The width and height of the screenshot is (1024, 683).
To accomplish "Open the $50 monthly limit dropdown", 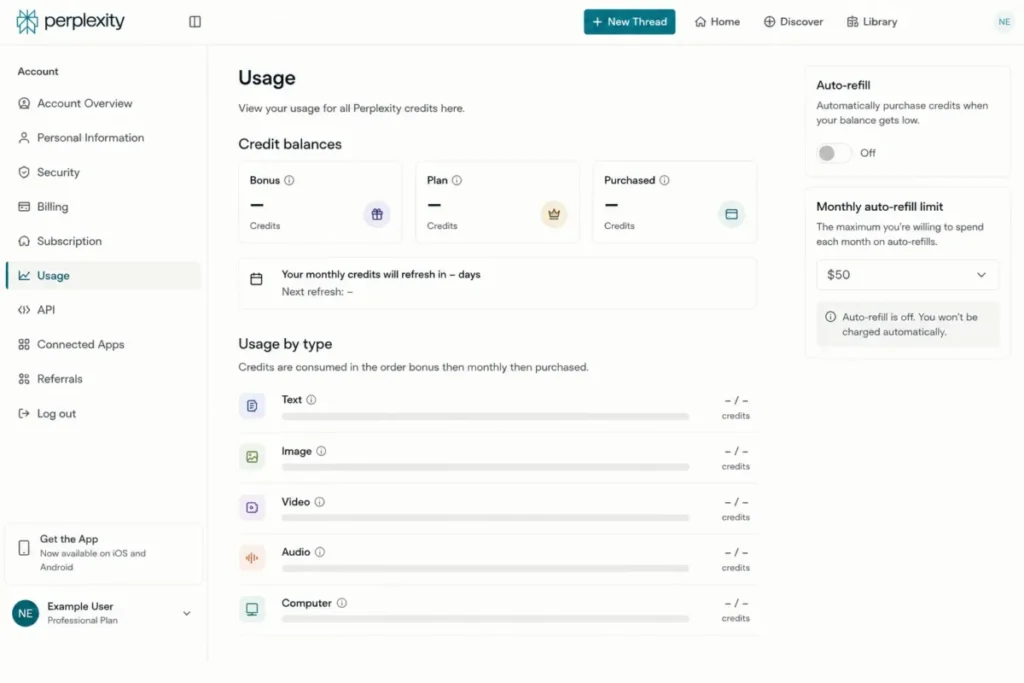I will click(907, 275).
